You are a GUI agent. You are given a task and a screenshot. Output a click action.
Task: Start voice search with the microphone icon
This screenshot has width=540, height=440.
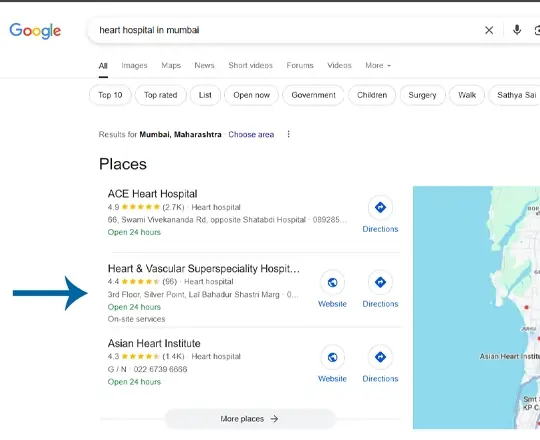pos(517,30)
